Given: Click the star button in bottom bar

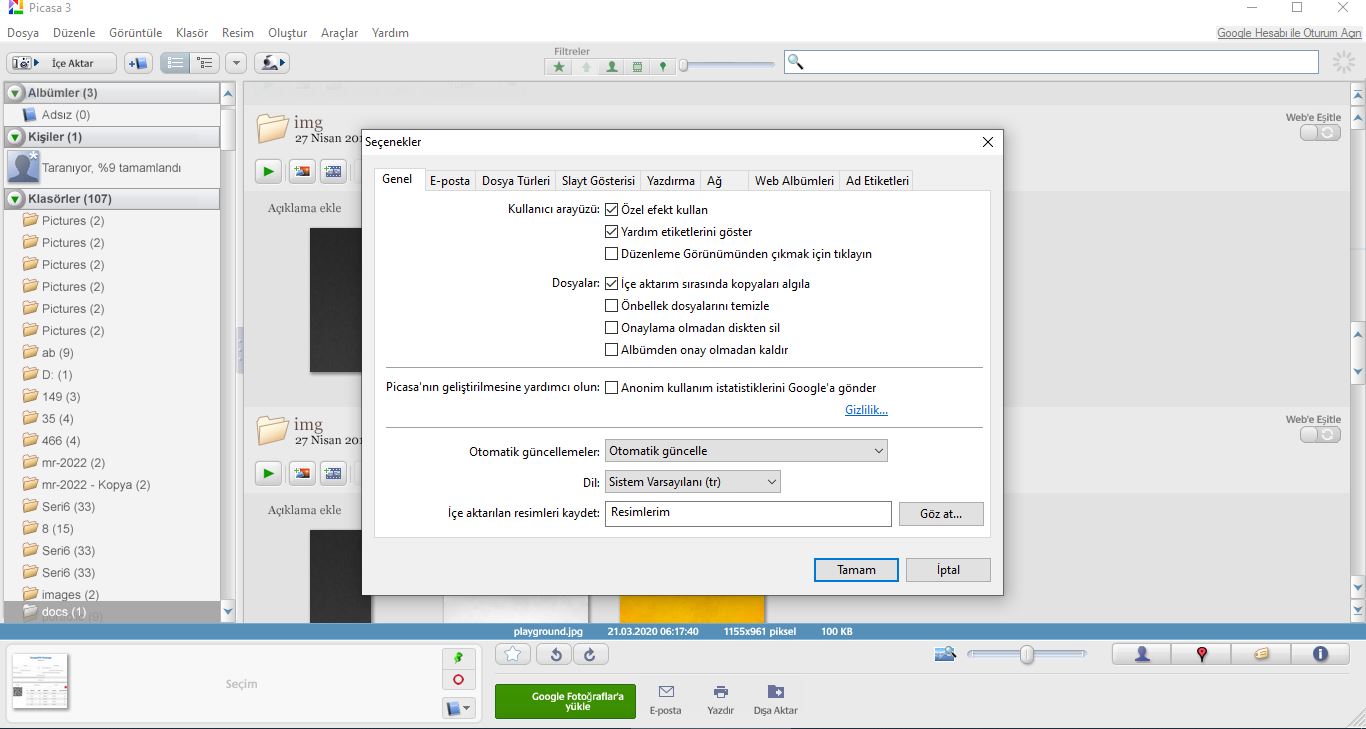Looking at the screenshot, I should point(513,654).
